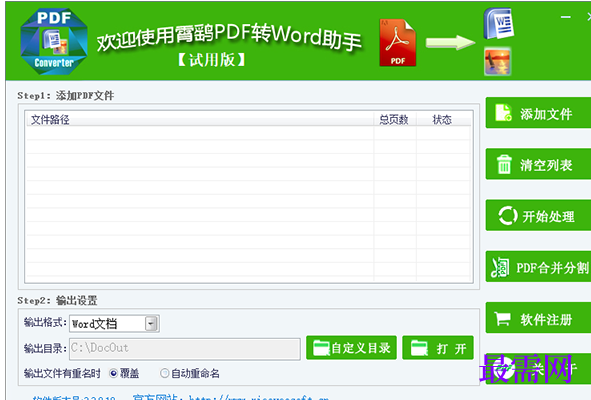591x400 pixels.
Task: Open the PDF合并分割 tool
Action: (538, 267)
